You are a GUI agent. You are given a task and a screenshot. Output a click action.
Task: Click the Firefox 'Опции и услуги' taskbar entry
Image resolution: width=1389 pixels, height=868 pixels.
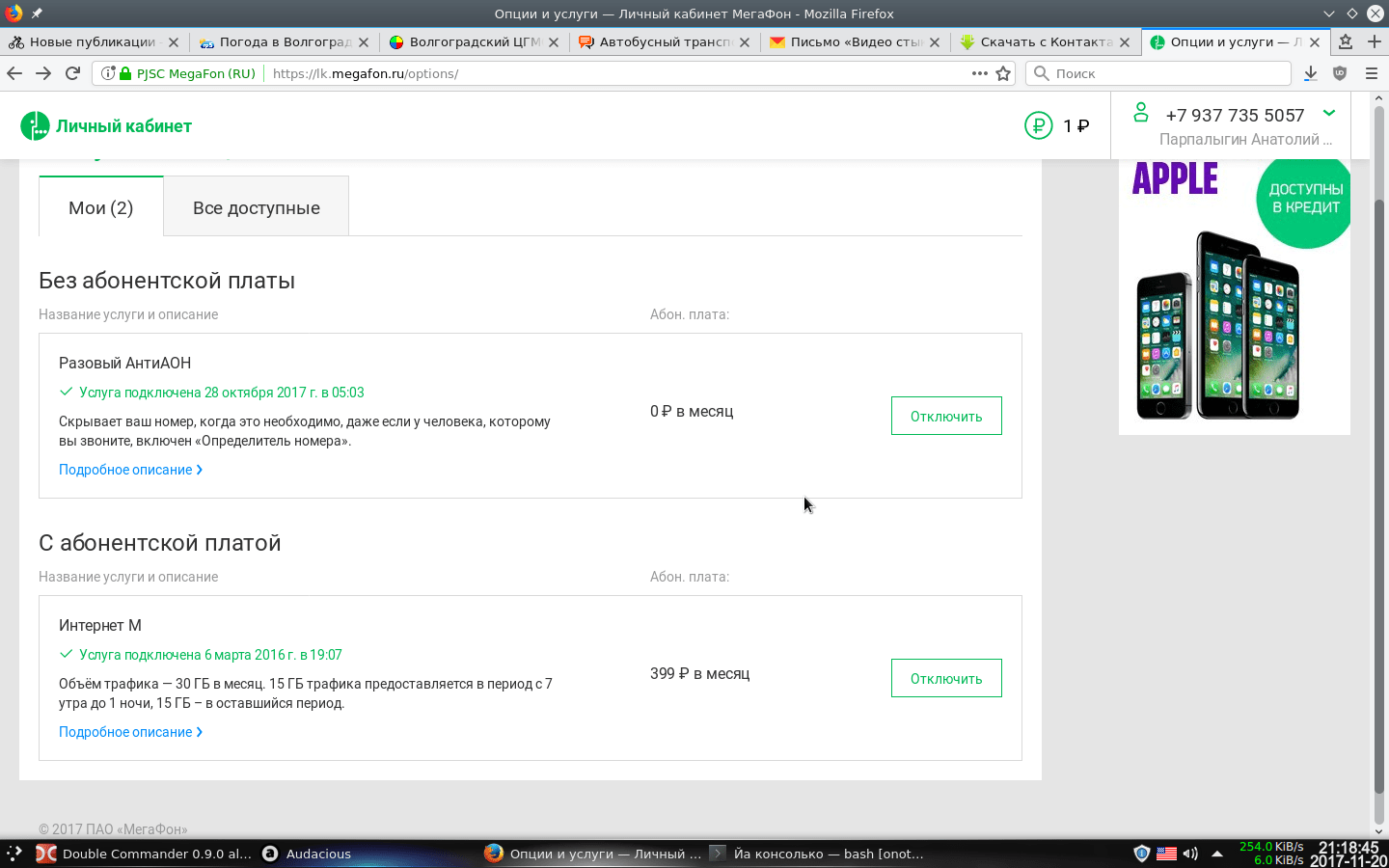(593, 854)
